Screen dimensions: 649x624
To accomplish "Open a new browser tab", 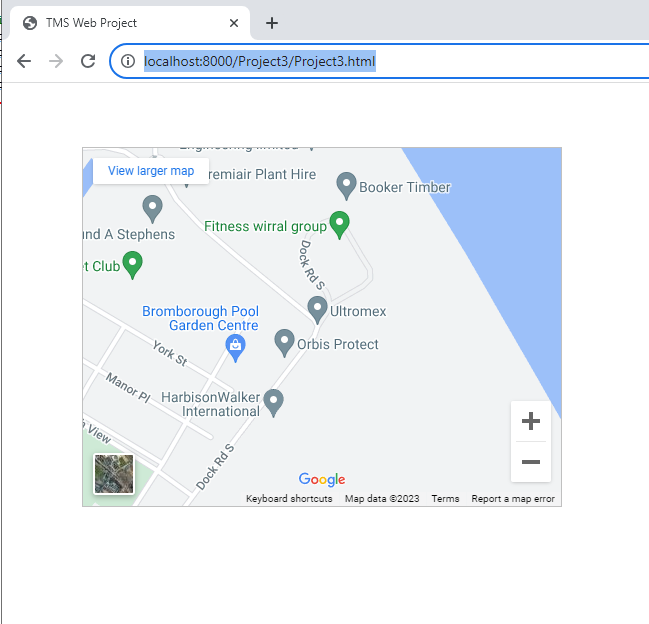I will click(x=272, y=23).
